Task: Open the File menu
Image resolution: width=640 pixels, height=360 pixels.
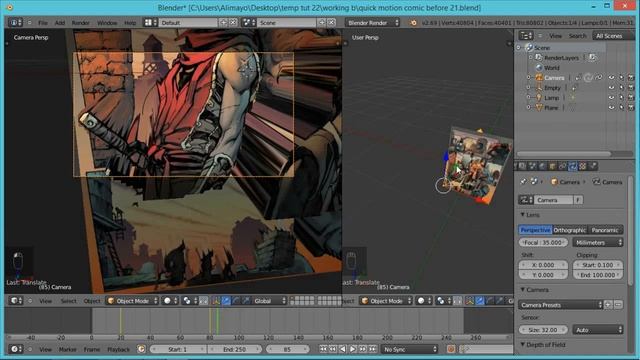Action: [x=43, y=23]
